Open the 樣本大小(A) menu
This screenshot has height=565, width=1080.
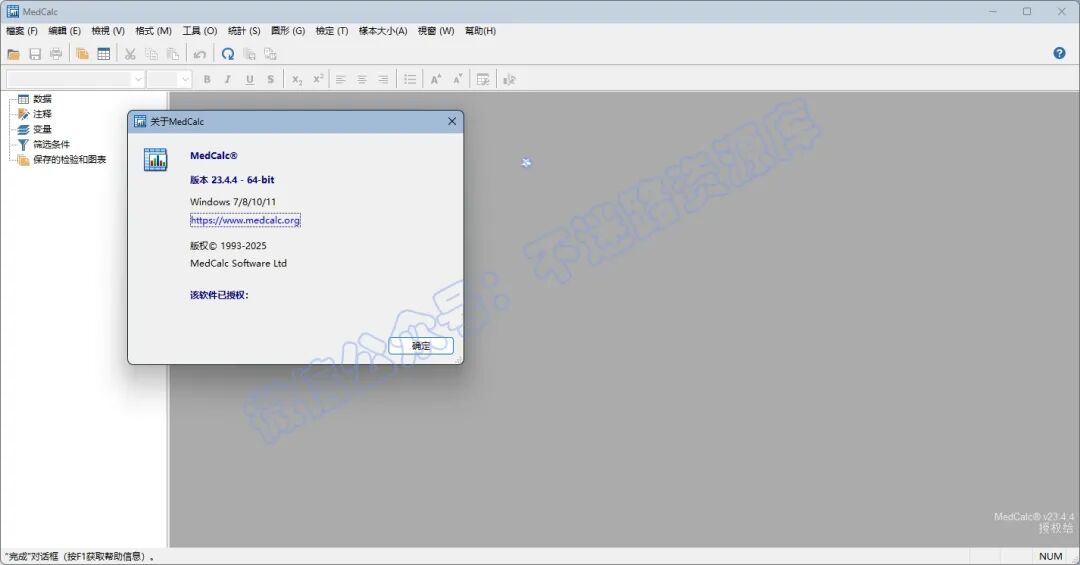tap(383, 31)
